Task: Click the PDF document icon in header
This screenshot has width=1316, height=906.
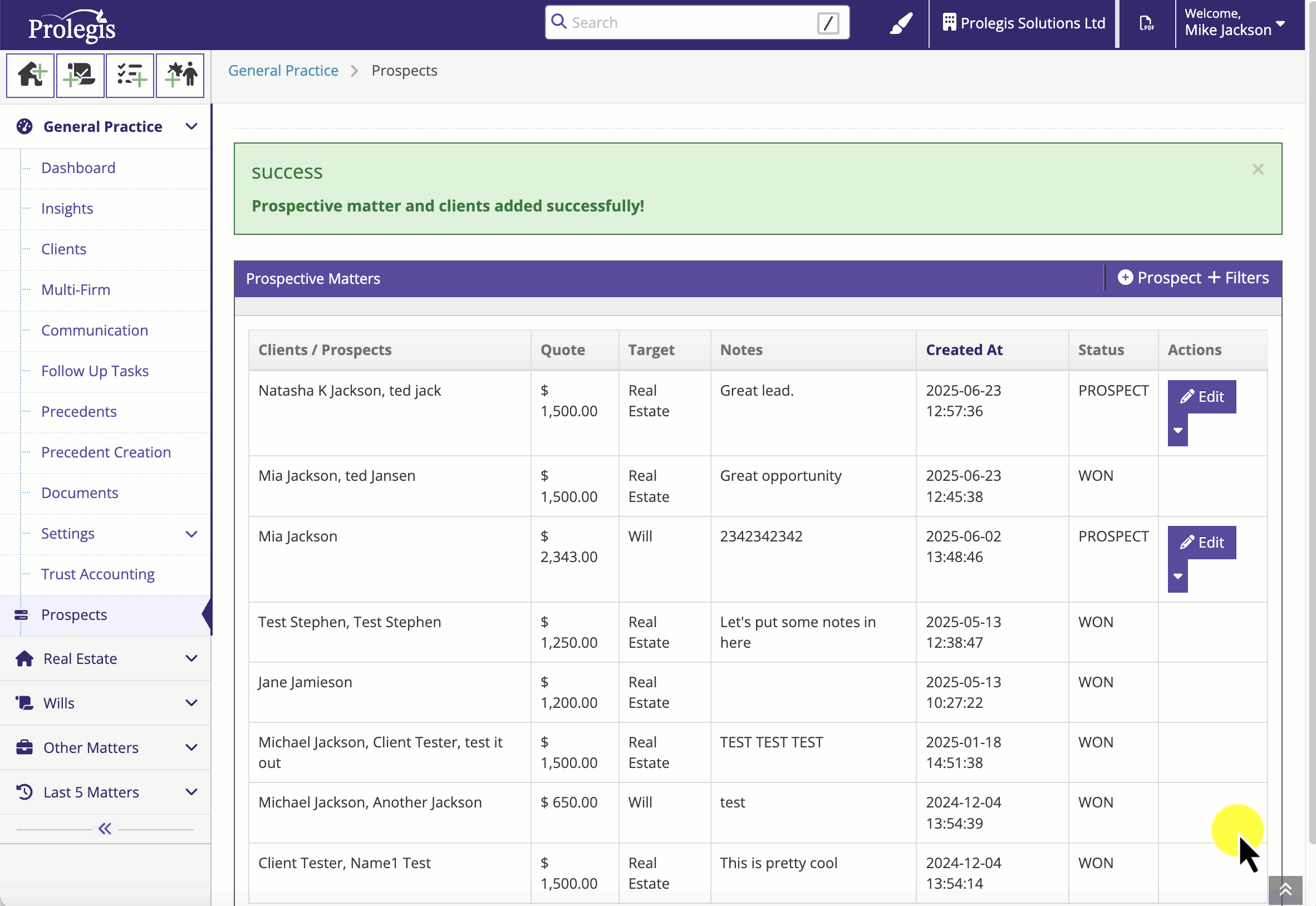Action: pyautogui.click(x=1146, y=24)
